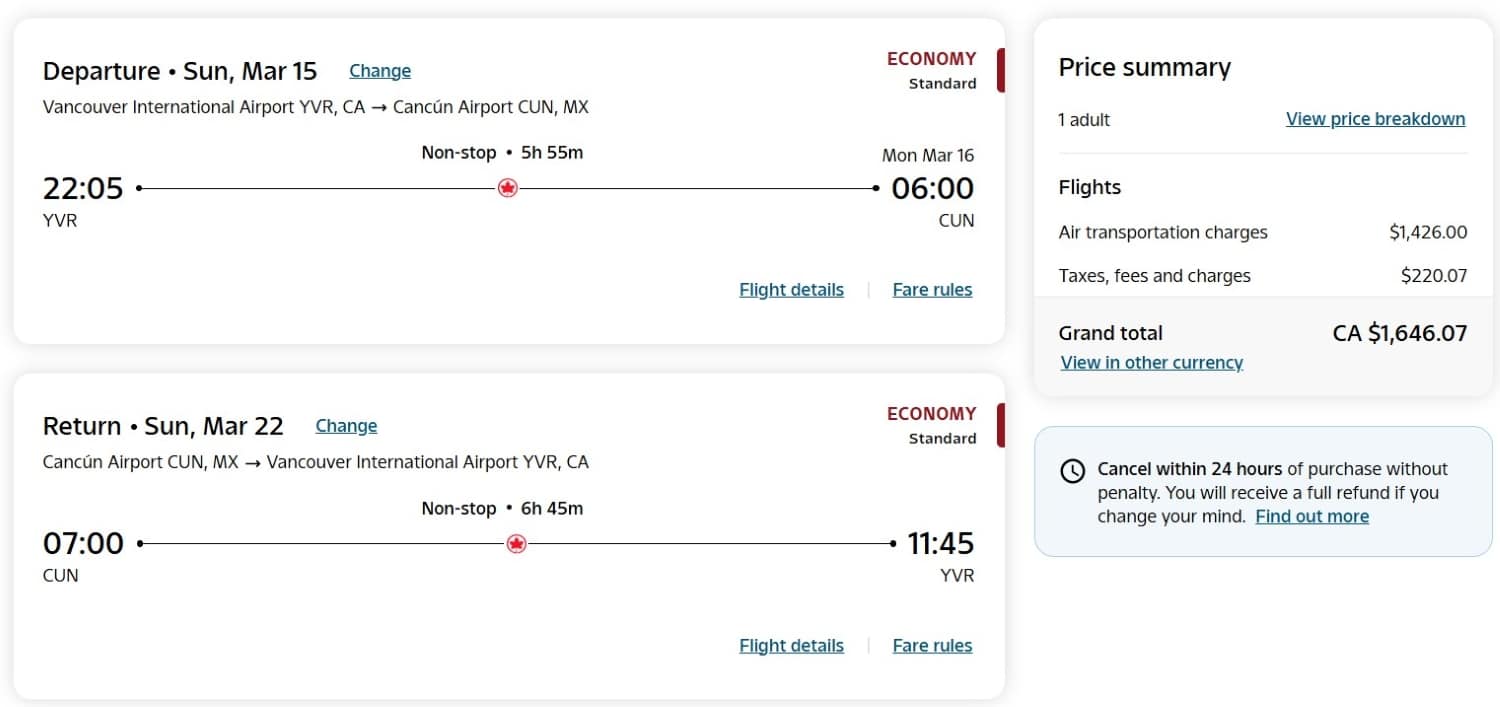Click the Non-stop 5h 55m duration label
This screenshot has width=1500, height=707.
503,152
